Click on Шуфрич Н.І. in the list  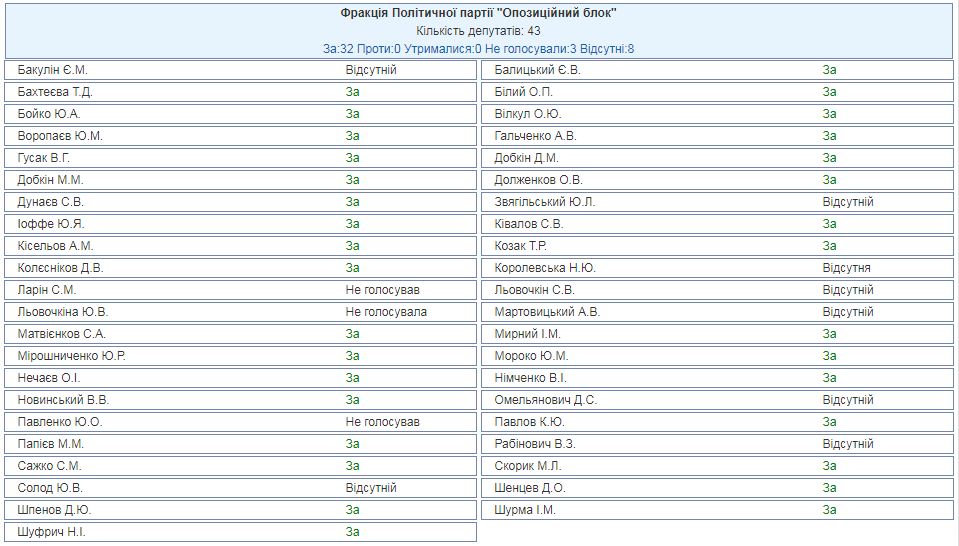point(52,532)
